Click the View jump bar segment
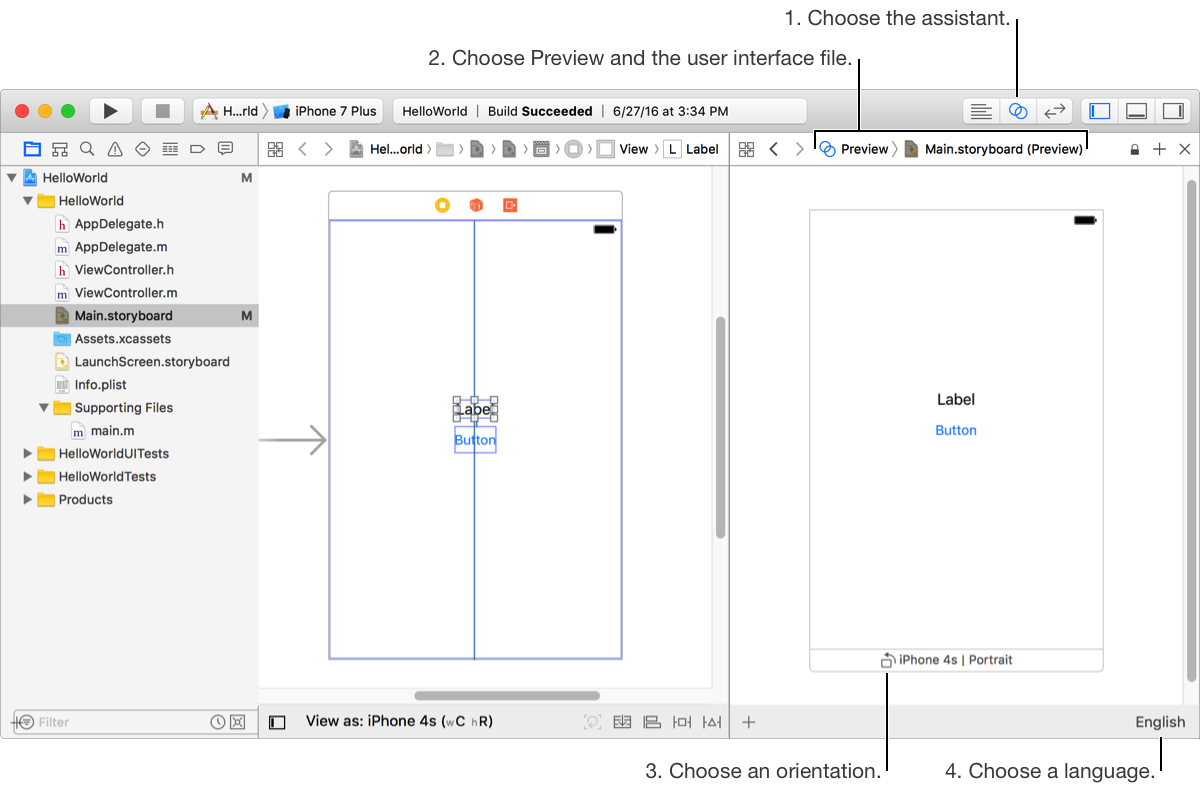The height and width of the screenshot is (789, 1200). coord(623,149)
